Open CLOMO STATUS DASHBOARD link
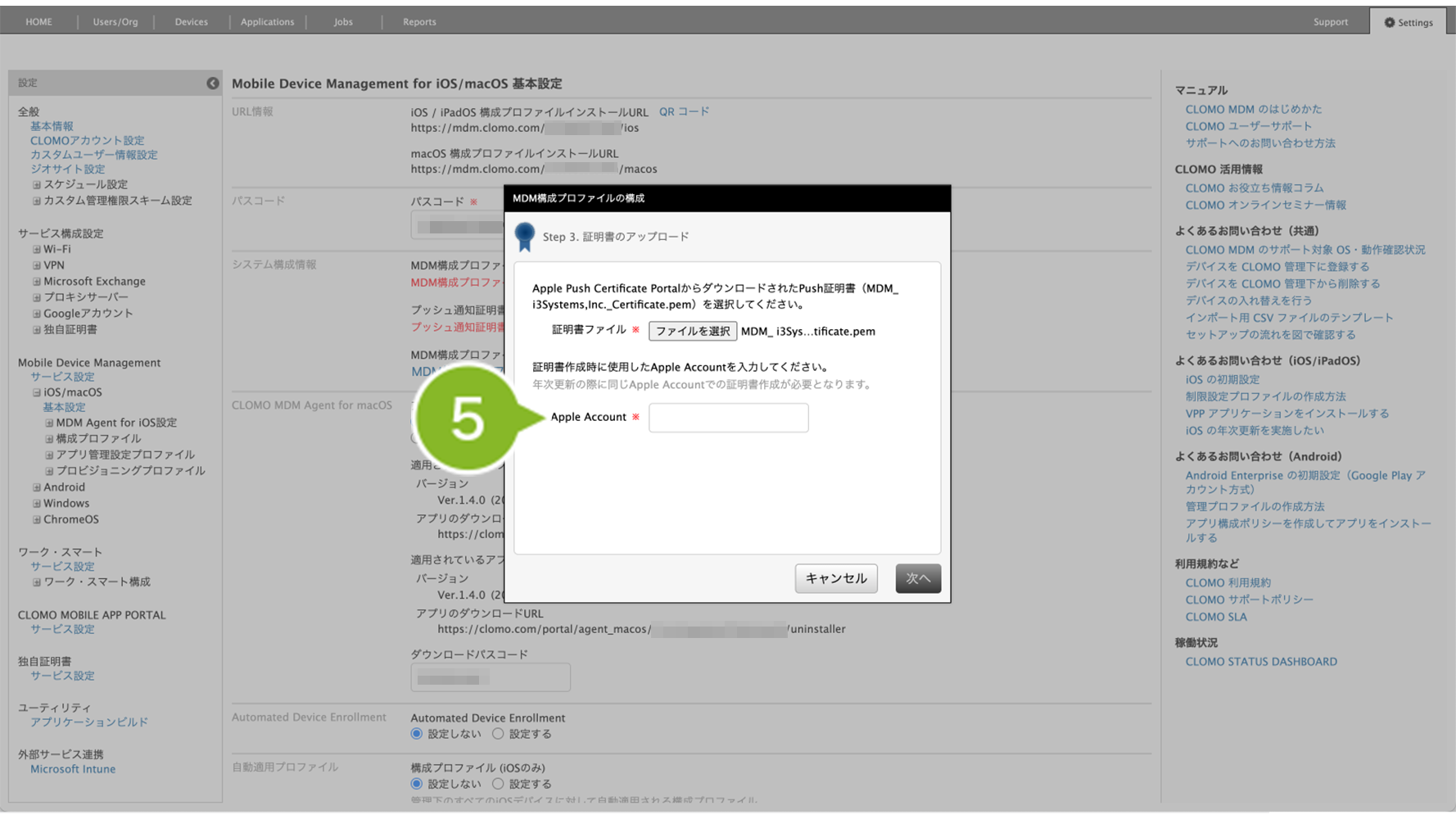 (x=1261, y=662)
